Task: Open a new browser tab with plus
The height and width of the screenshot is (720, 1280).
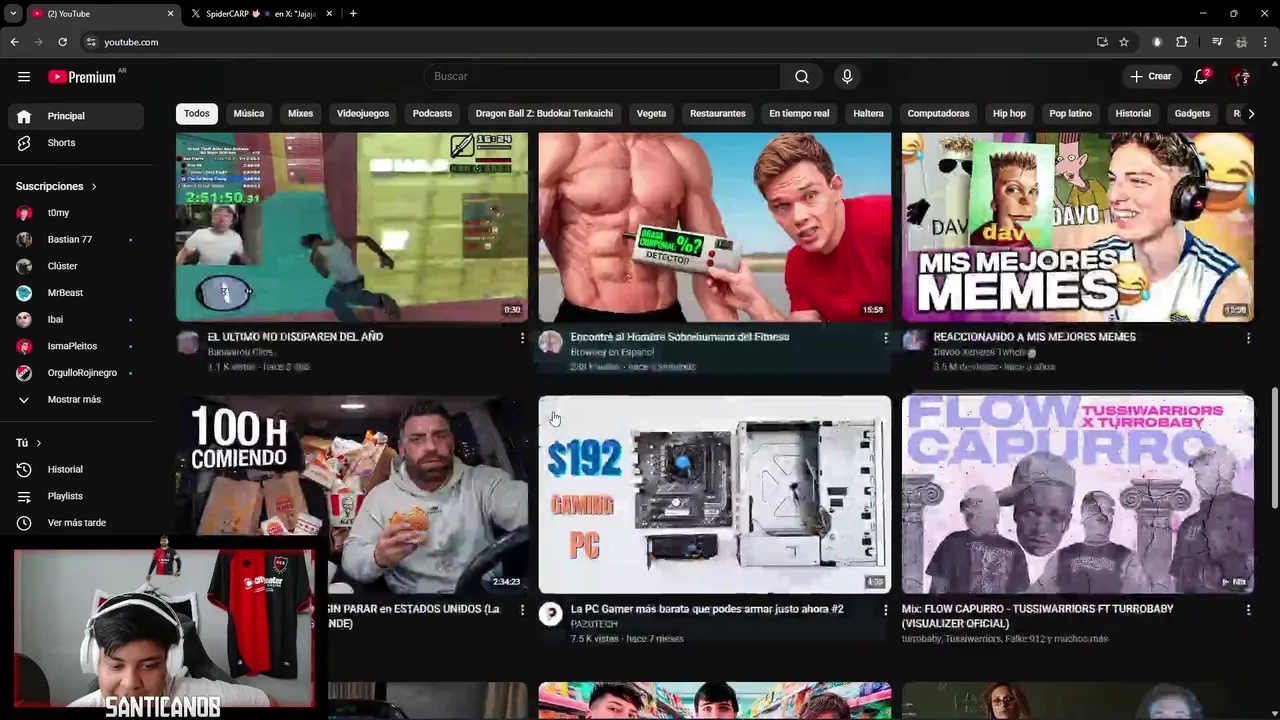Action: coord(353,14)
